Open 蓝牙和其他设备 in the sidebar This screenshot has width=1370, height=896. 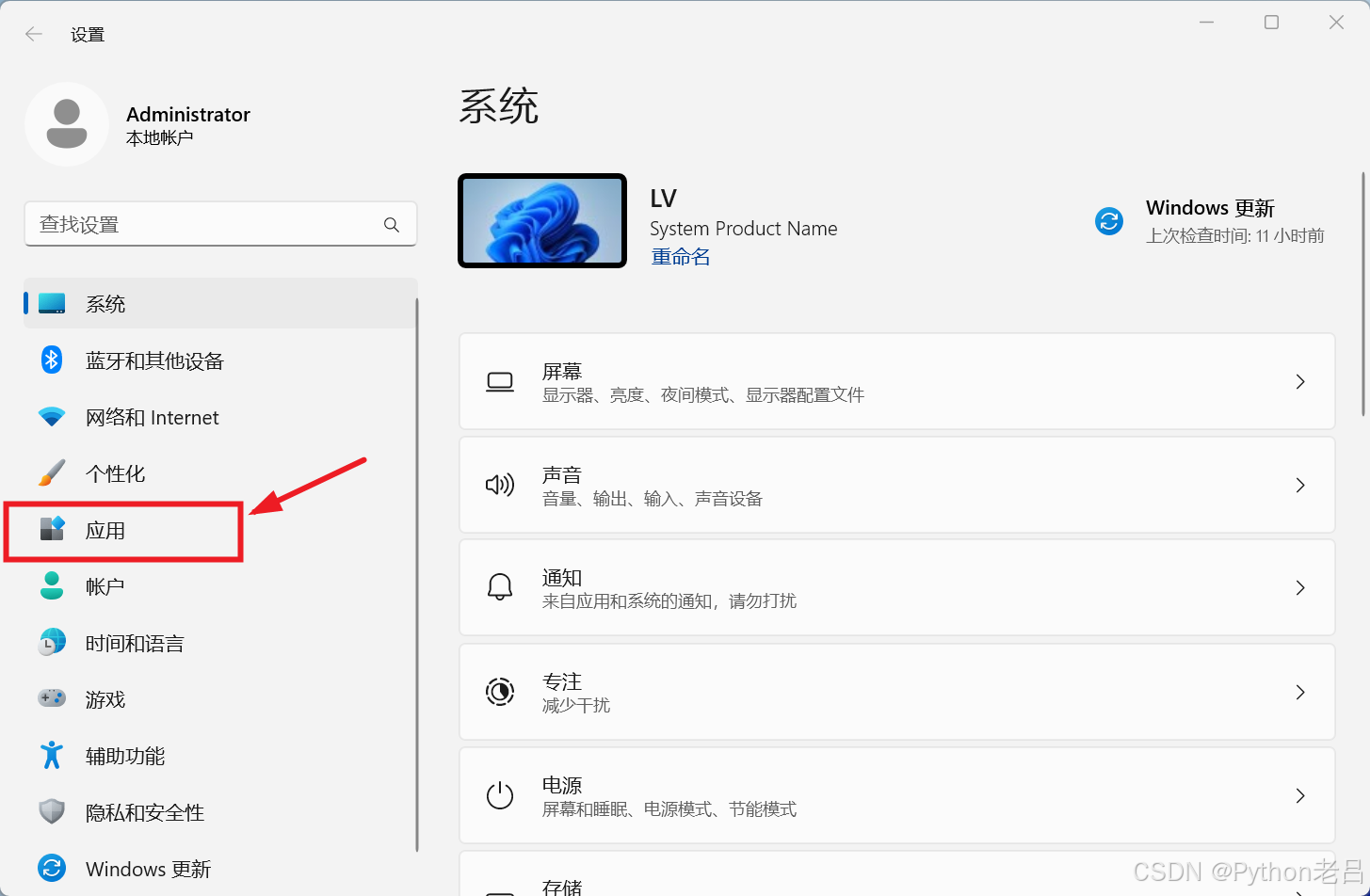[220, 360]
